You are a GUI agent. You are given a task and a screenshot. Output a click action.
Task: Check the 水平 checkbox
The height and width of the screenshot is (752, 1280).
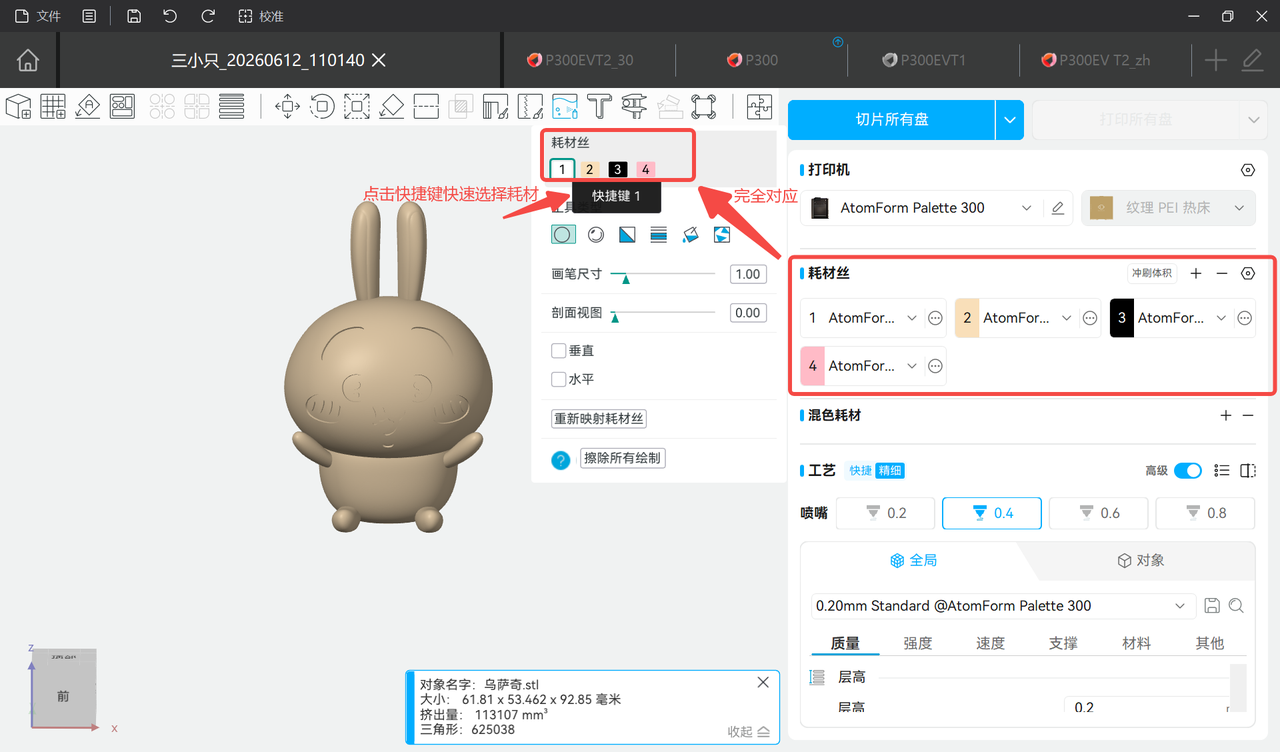559,380
